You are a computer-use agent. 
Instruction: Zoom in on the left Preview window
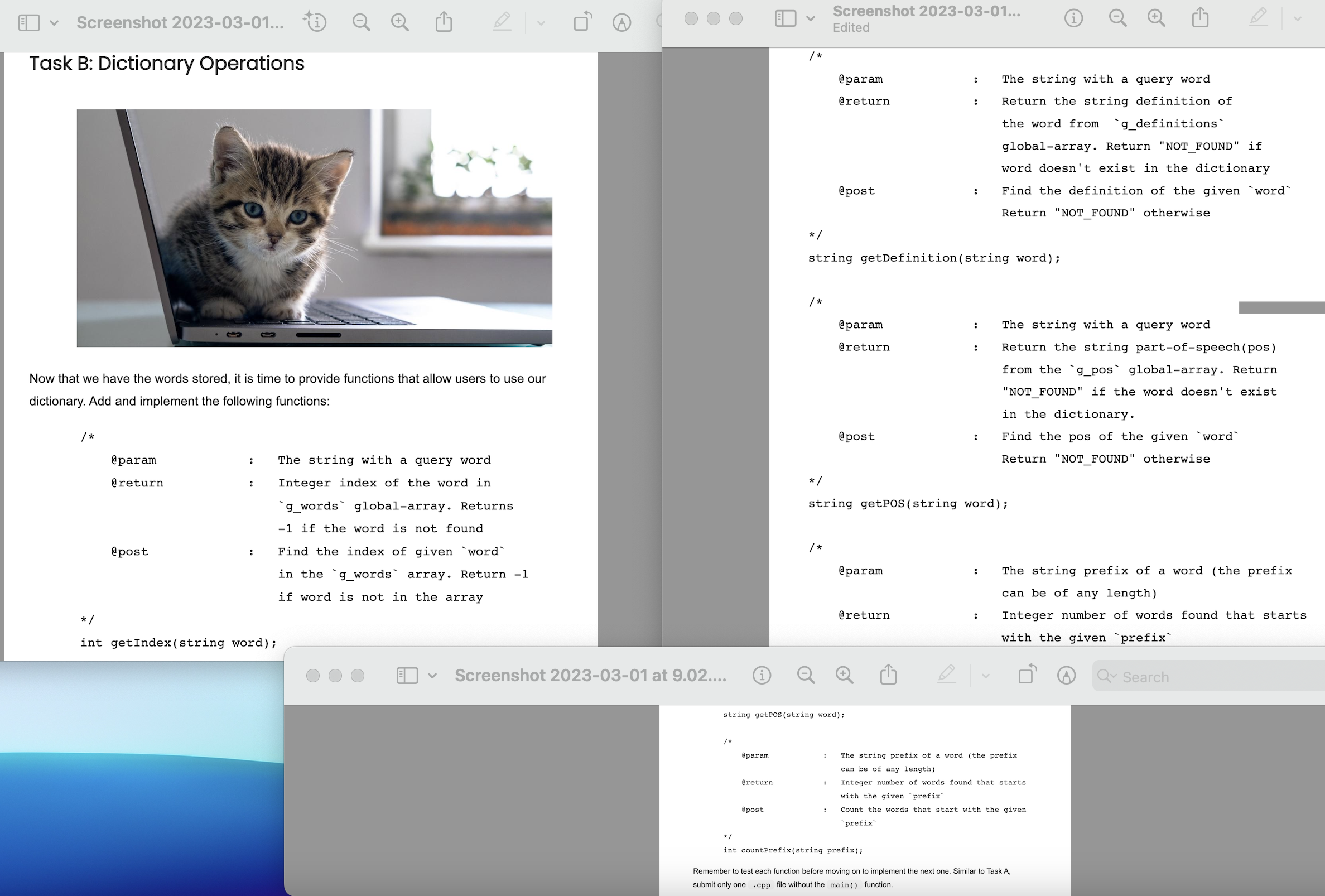(399, 23)
